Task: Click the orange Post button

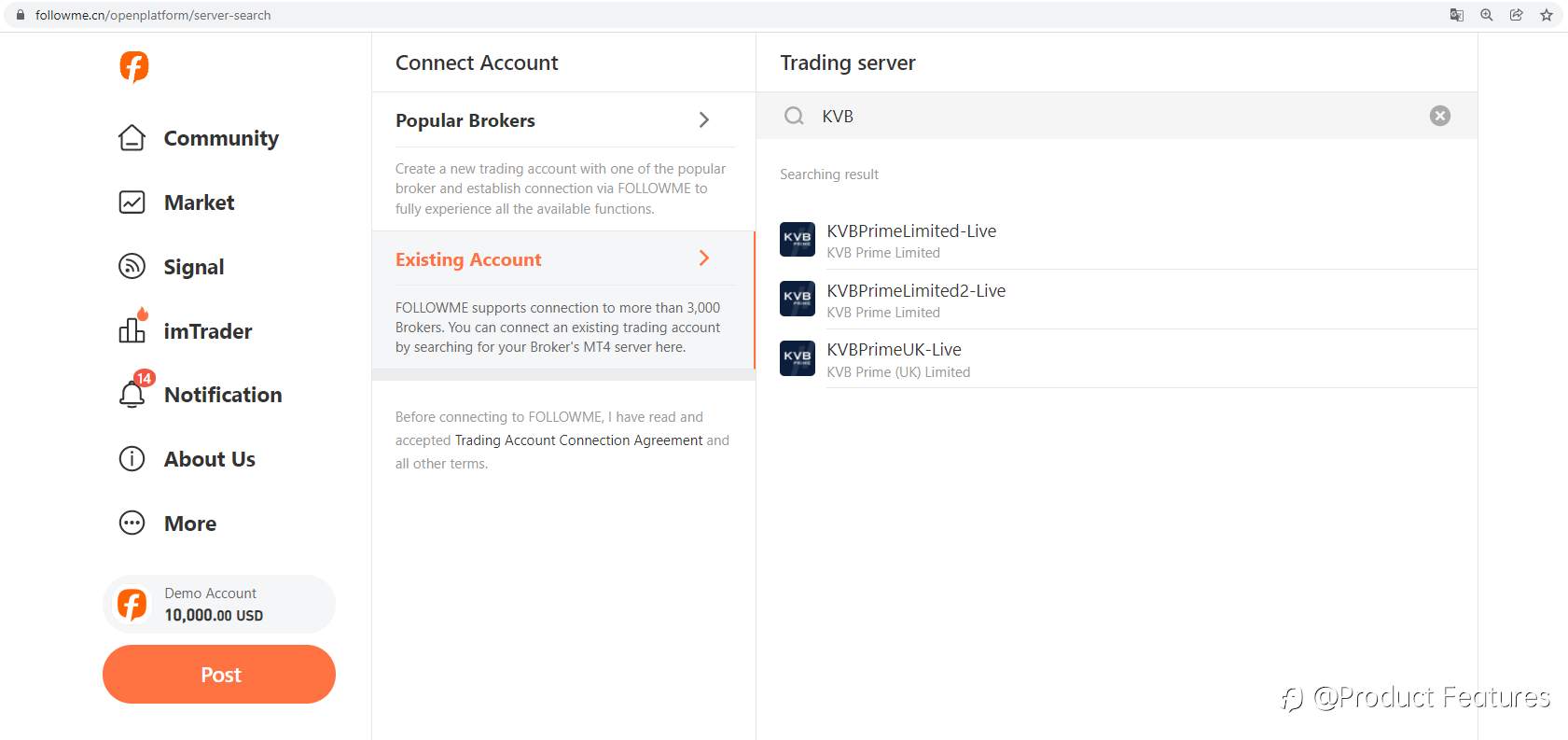Action: pyautogui.click(x=219, y=675)
